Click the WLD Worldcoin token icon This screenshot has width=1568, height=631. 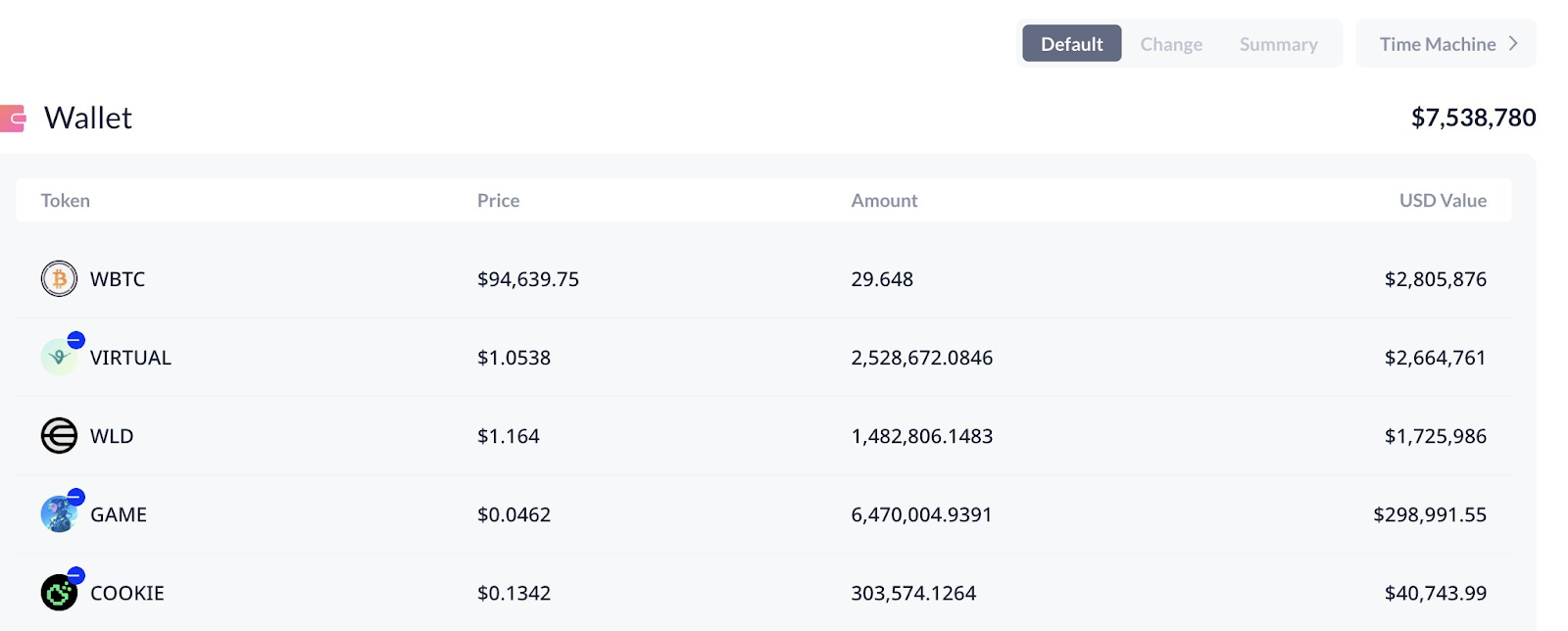59,436
